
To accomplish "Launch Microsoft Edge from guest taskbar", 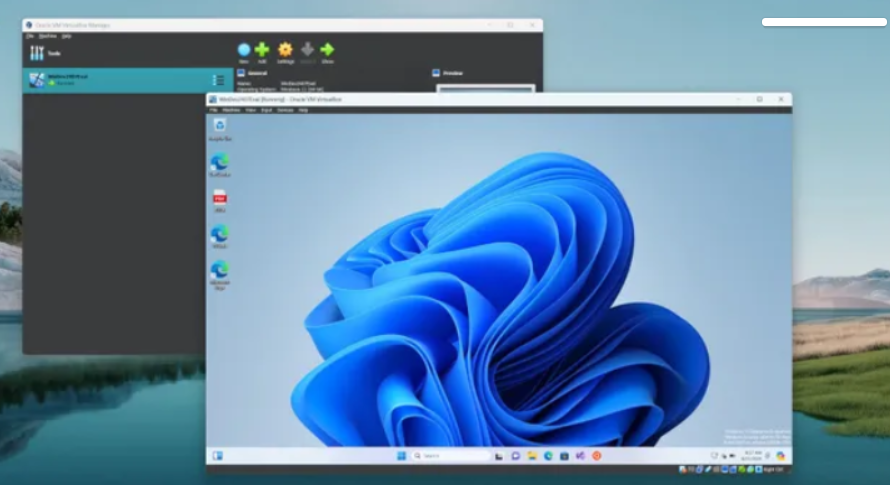I will coord(548,455).
